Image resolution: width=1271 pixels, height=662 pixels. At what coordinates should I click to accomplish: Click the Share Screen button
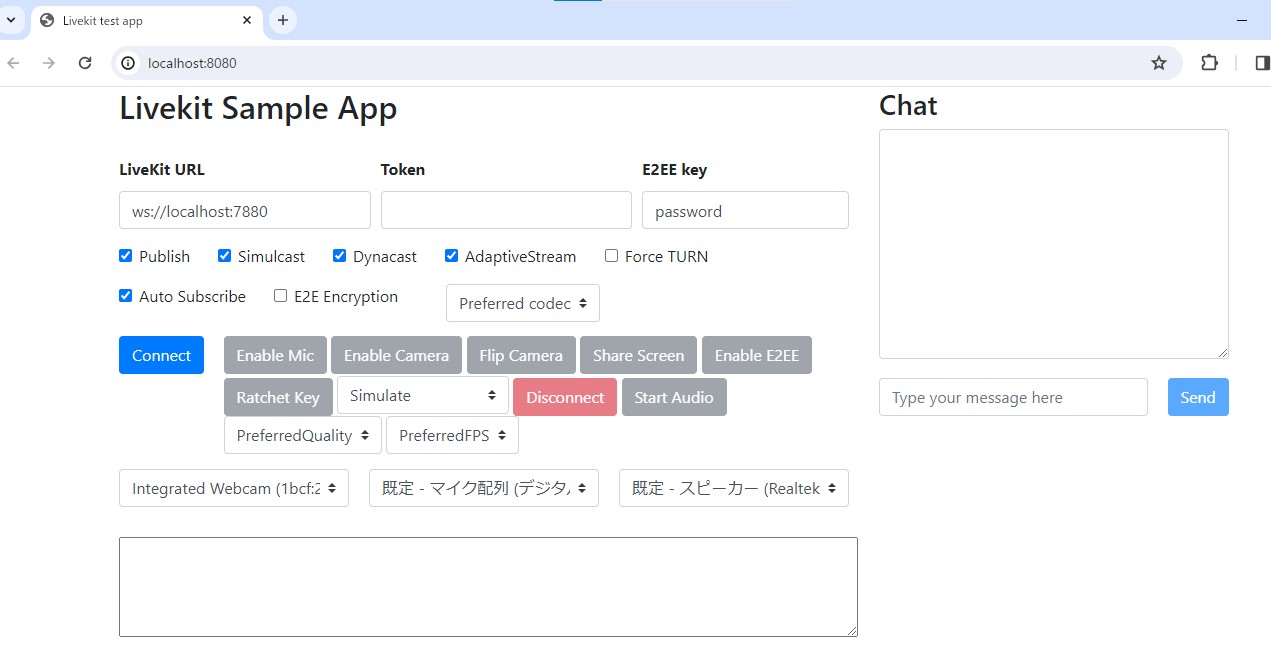[x=638, y=355]
